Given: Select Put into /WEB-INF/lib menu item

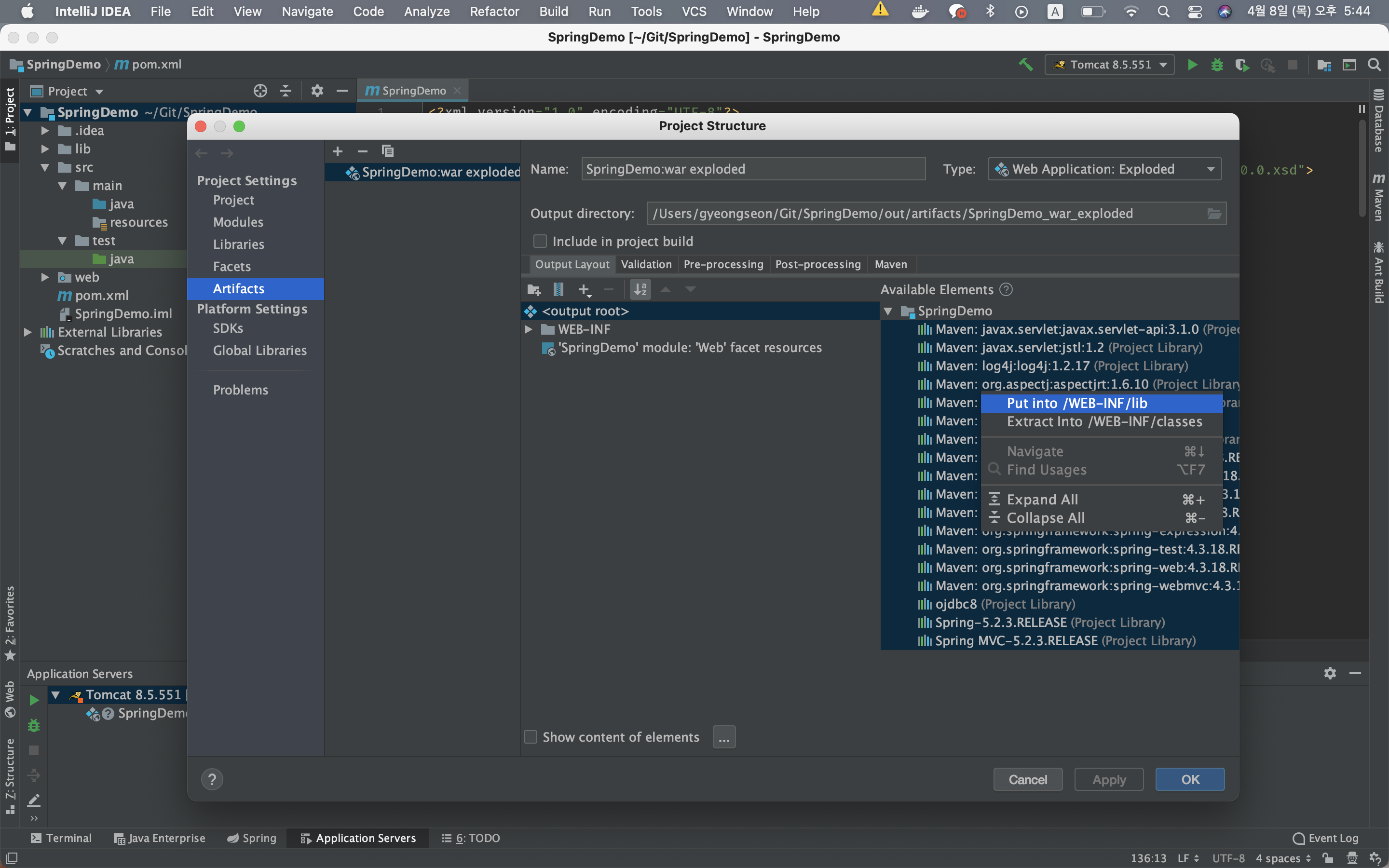Looking at the screenshot, I should [x=1077, y=403].
